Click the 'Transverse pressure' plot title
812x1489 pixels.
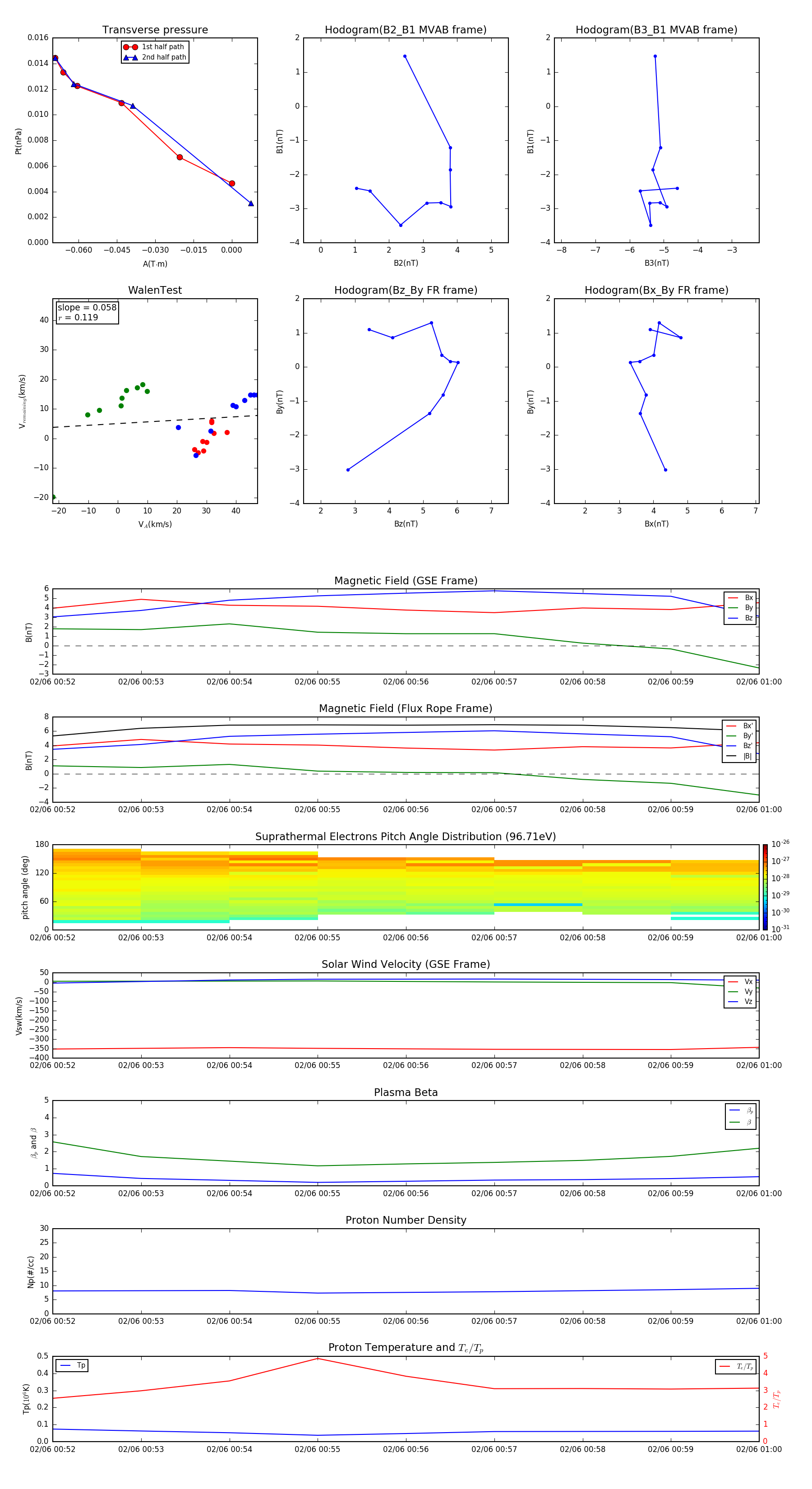(x=155, y=29)
